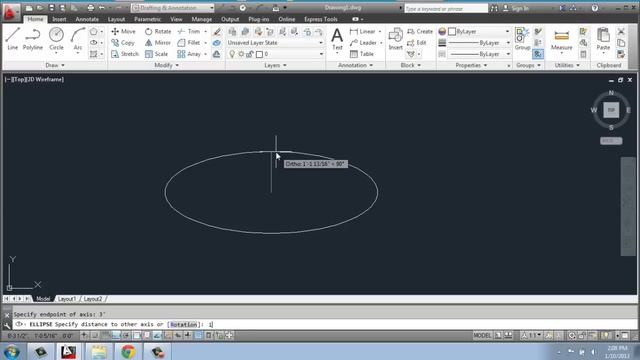Toggle the layer lock padlock icon
640x360 pixels.
[250, 54]
